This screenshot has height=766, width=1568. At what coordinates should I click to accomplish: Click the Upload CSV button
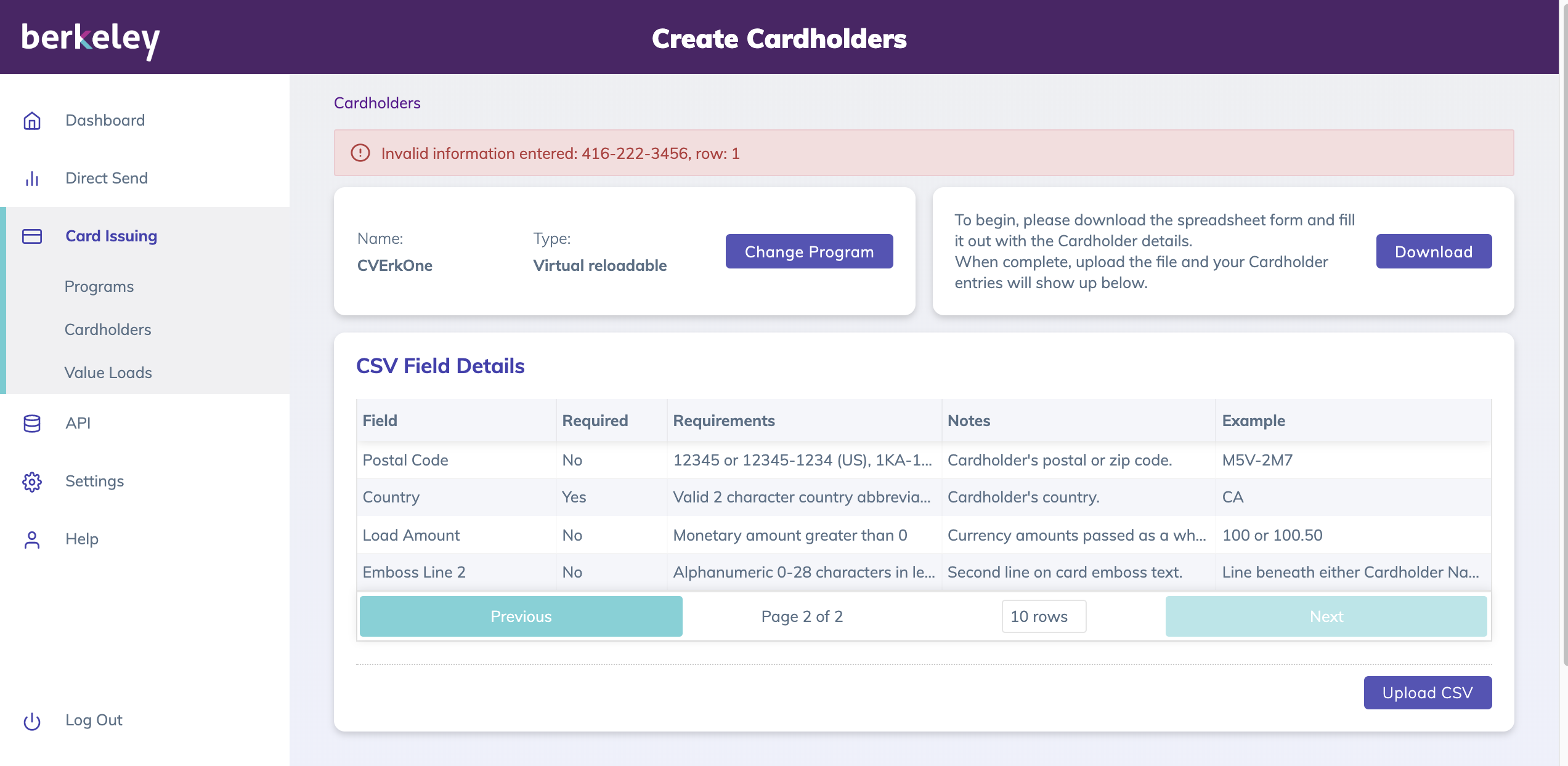click(1428, 693)
